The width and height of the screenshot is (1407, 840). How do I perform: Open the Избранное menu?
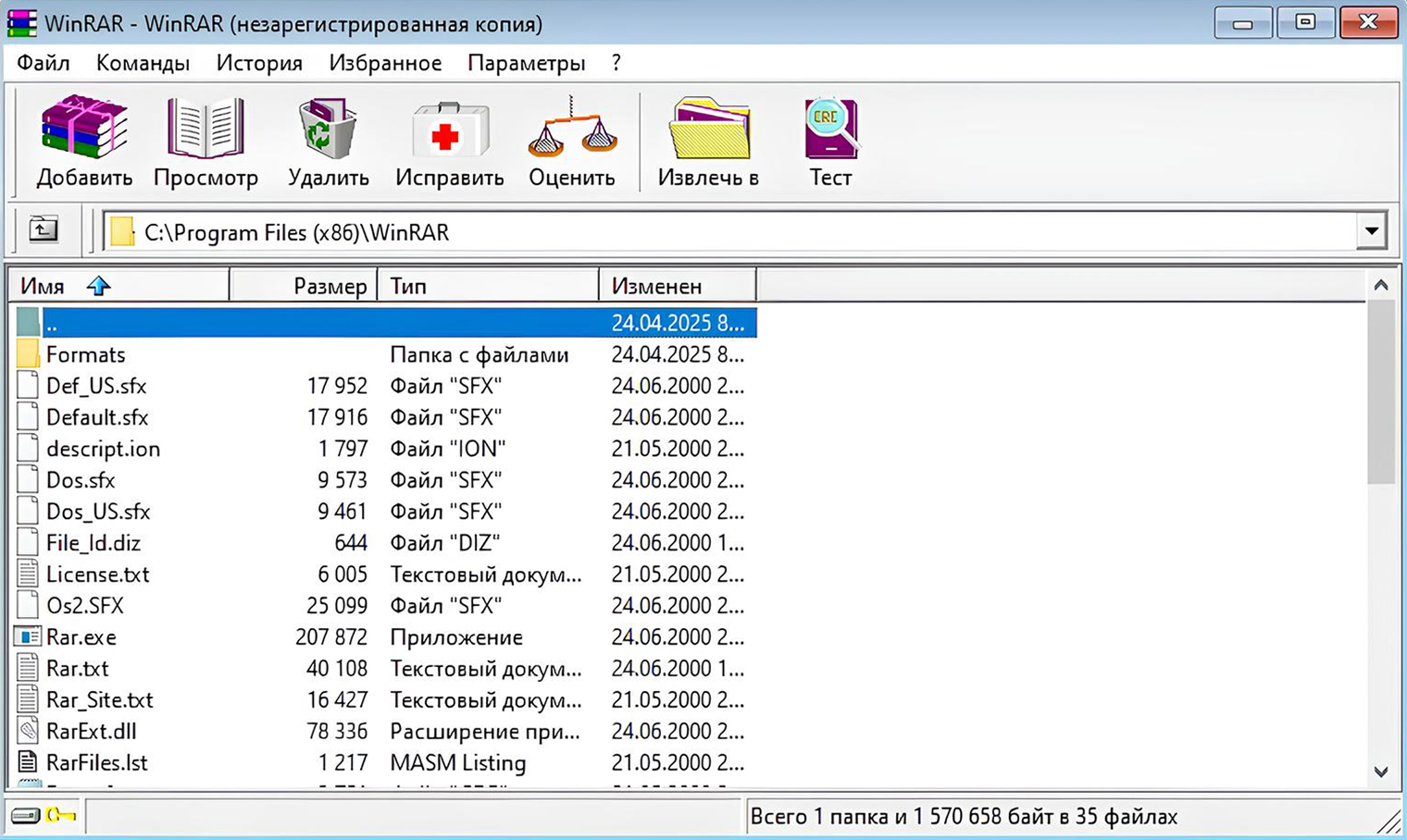[385, 63]
